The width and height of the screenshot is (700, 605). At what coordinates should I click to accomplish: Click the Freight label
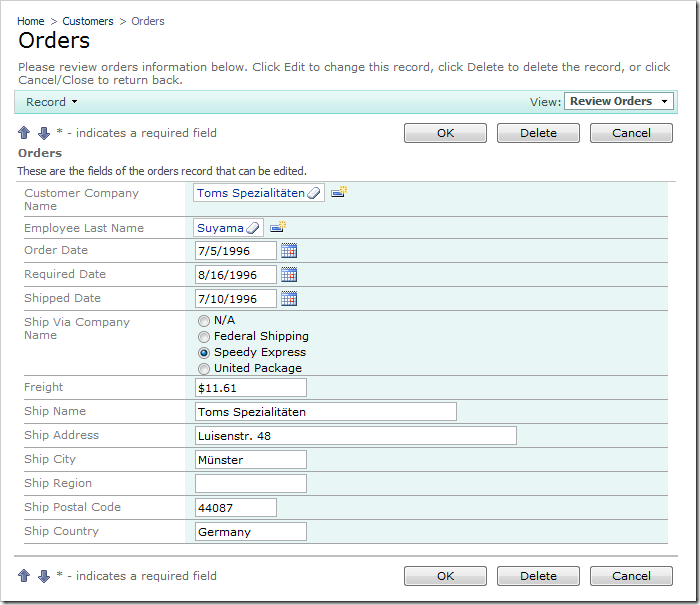pos(43,387)
